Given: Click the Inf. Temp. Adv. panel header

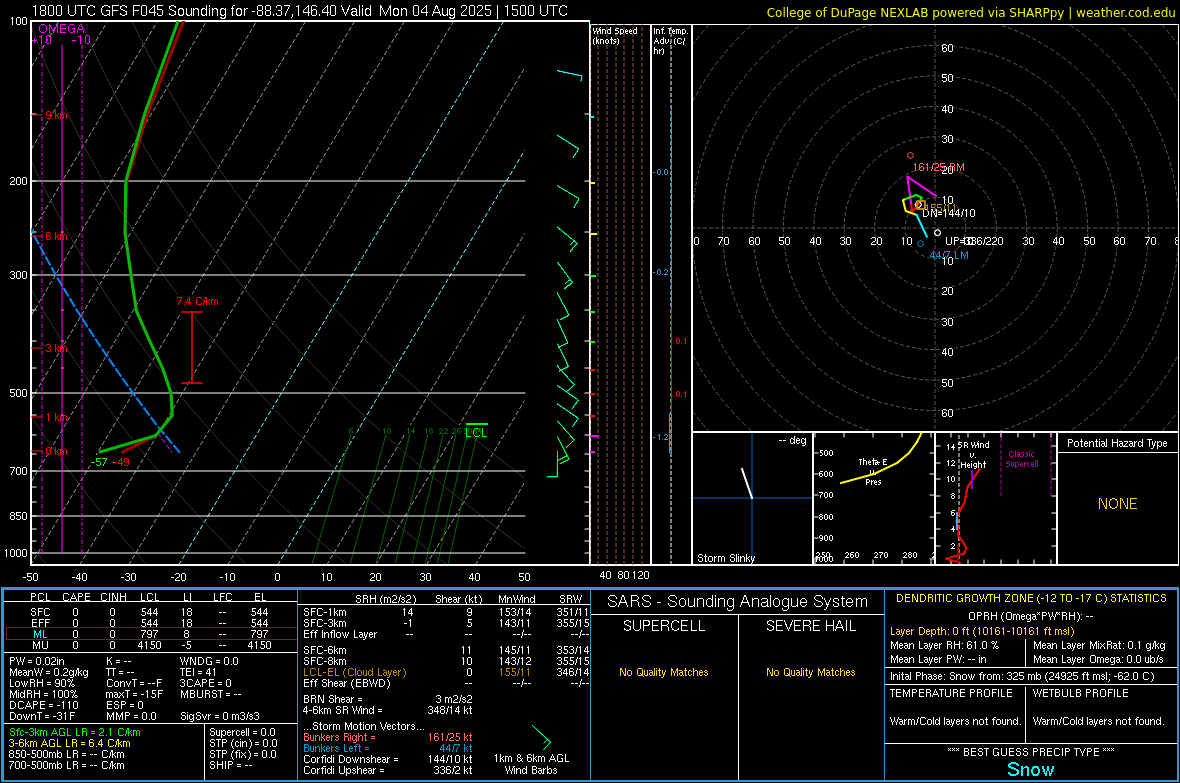Looking at the screenshot, I should click(671, 41).
